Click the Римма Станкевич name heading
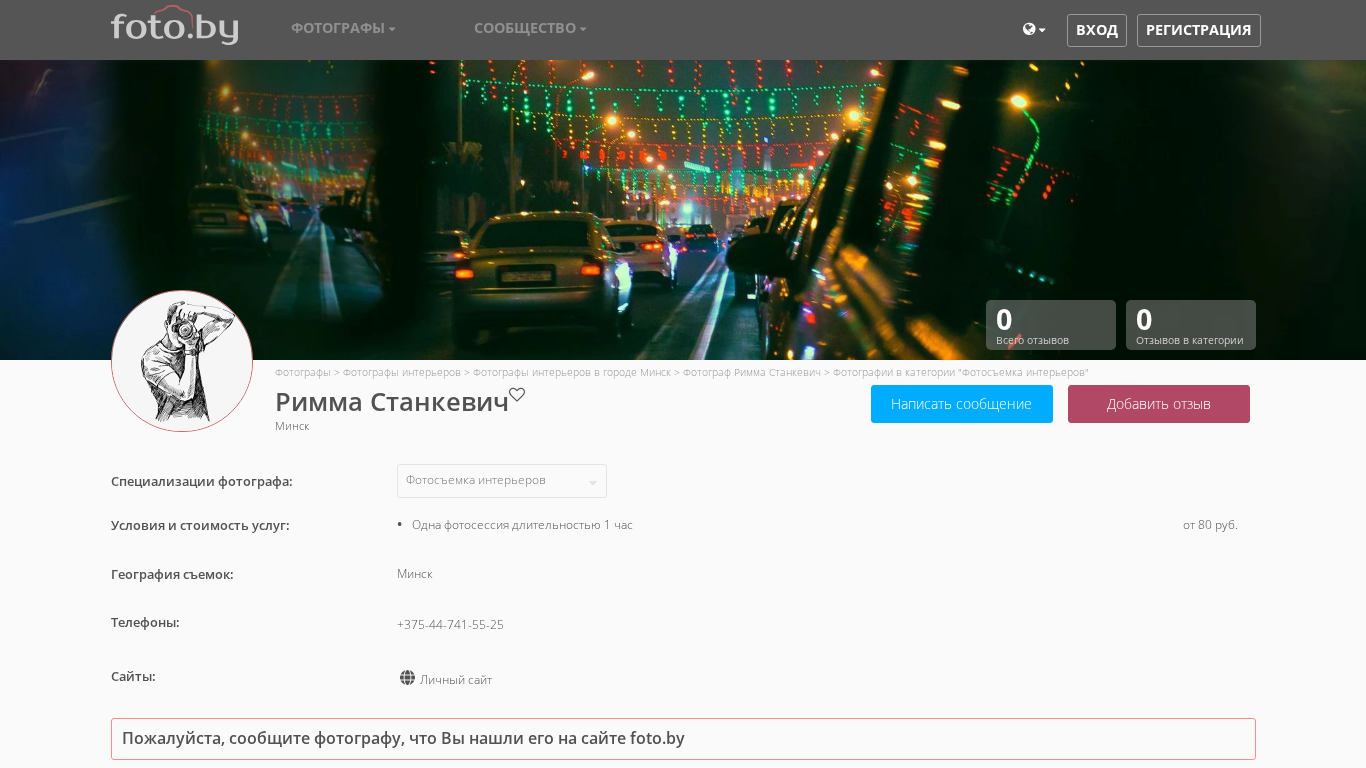 [x=392, y=402]
